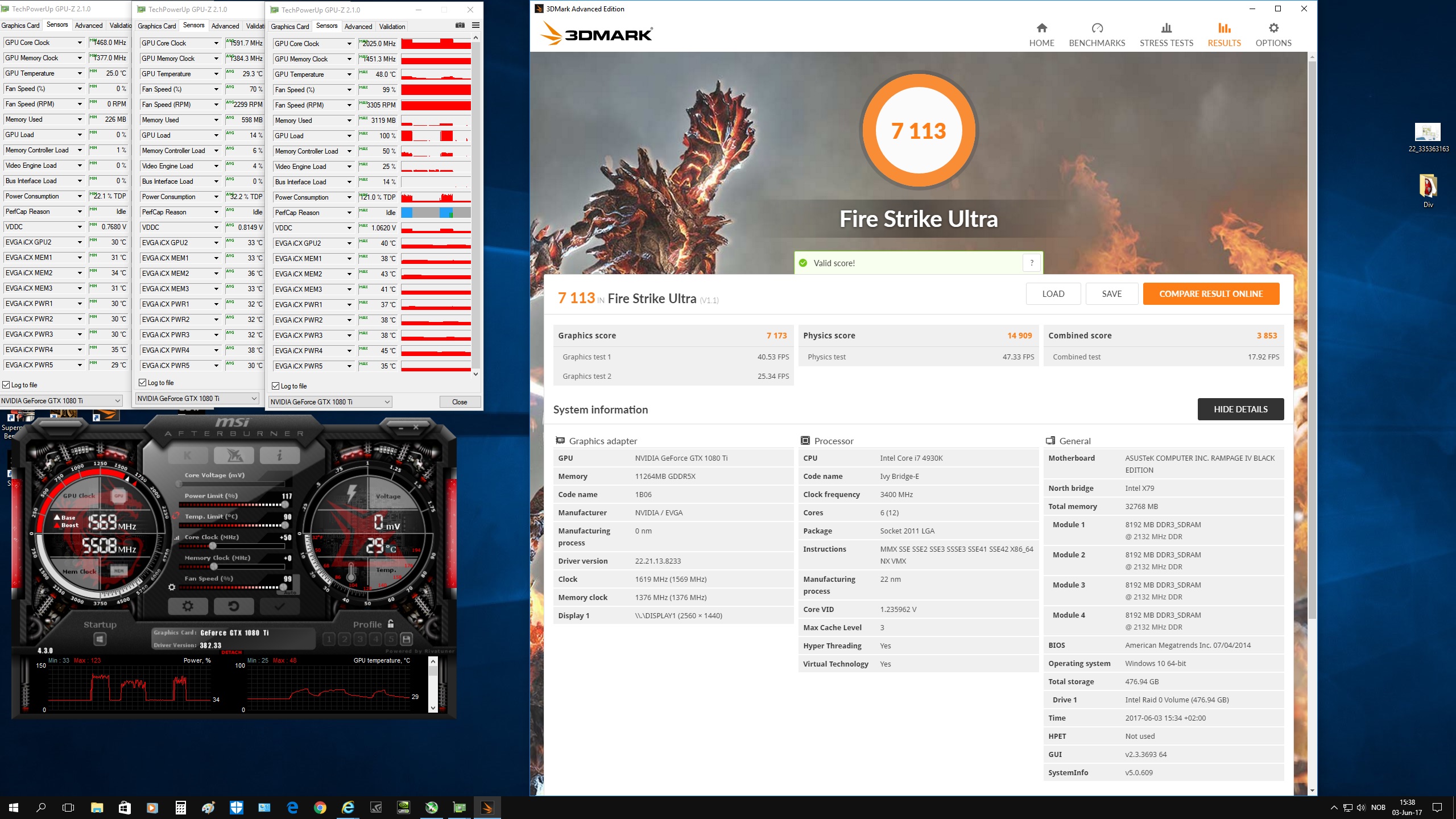Click Close button in rightmost GPU-Z window
This screenshot has height=819, width=1456.
point(460,402)
